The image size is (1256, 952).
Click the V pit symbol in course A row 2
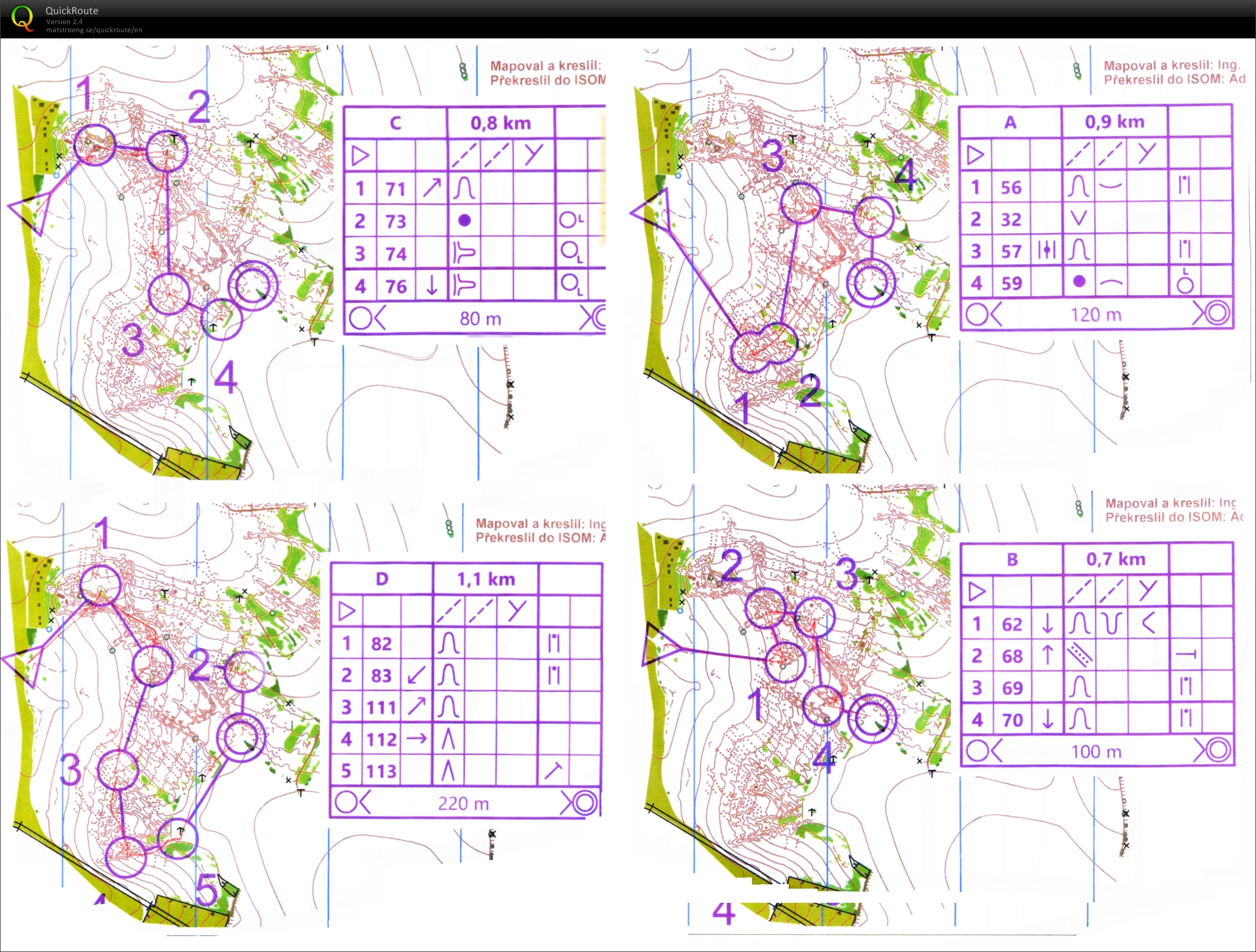pyautogui.click(x=1079, y=218)
